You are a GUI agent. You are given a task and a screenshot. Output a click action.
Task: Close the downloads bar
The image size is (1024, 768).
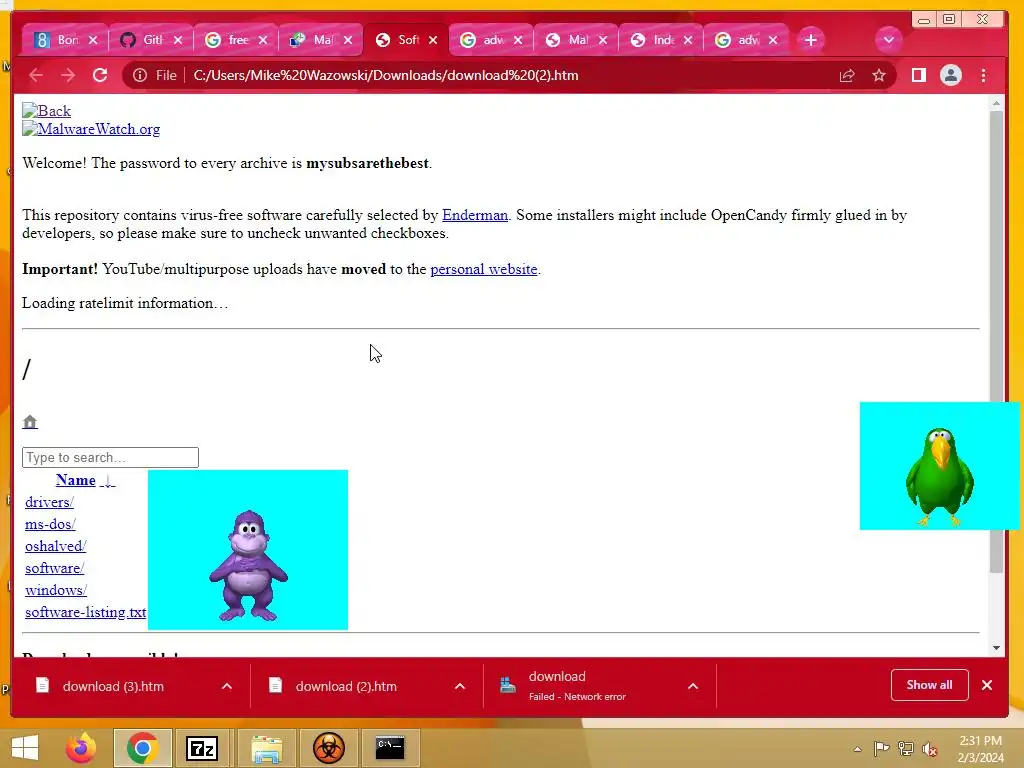pyautogui.click(x=987, y=685)
